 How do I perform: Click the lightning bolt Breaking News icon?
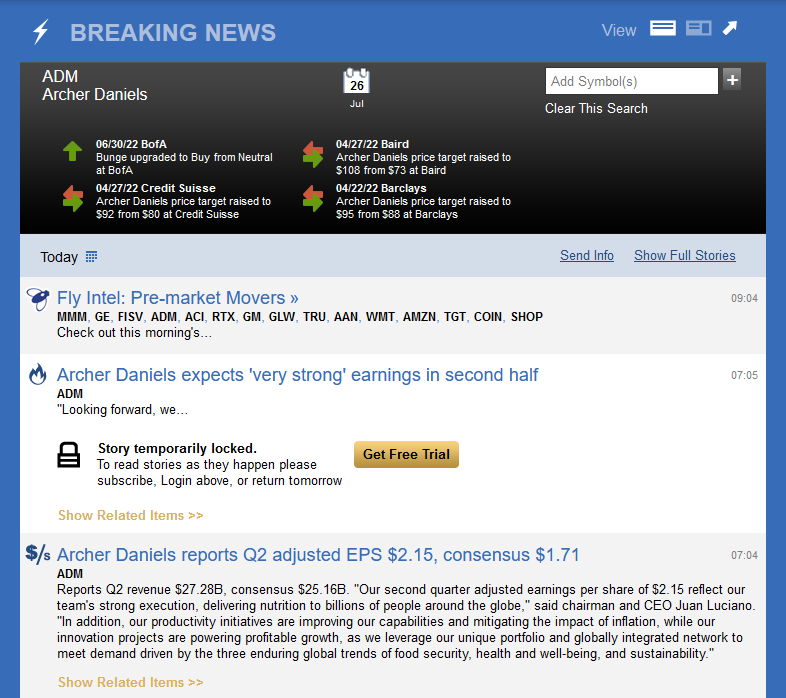click(x=41, y=32)
